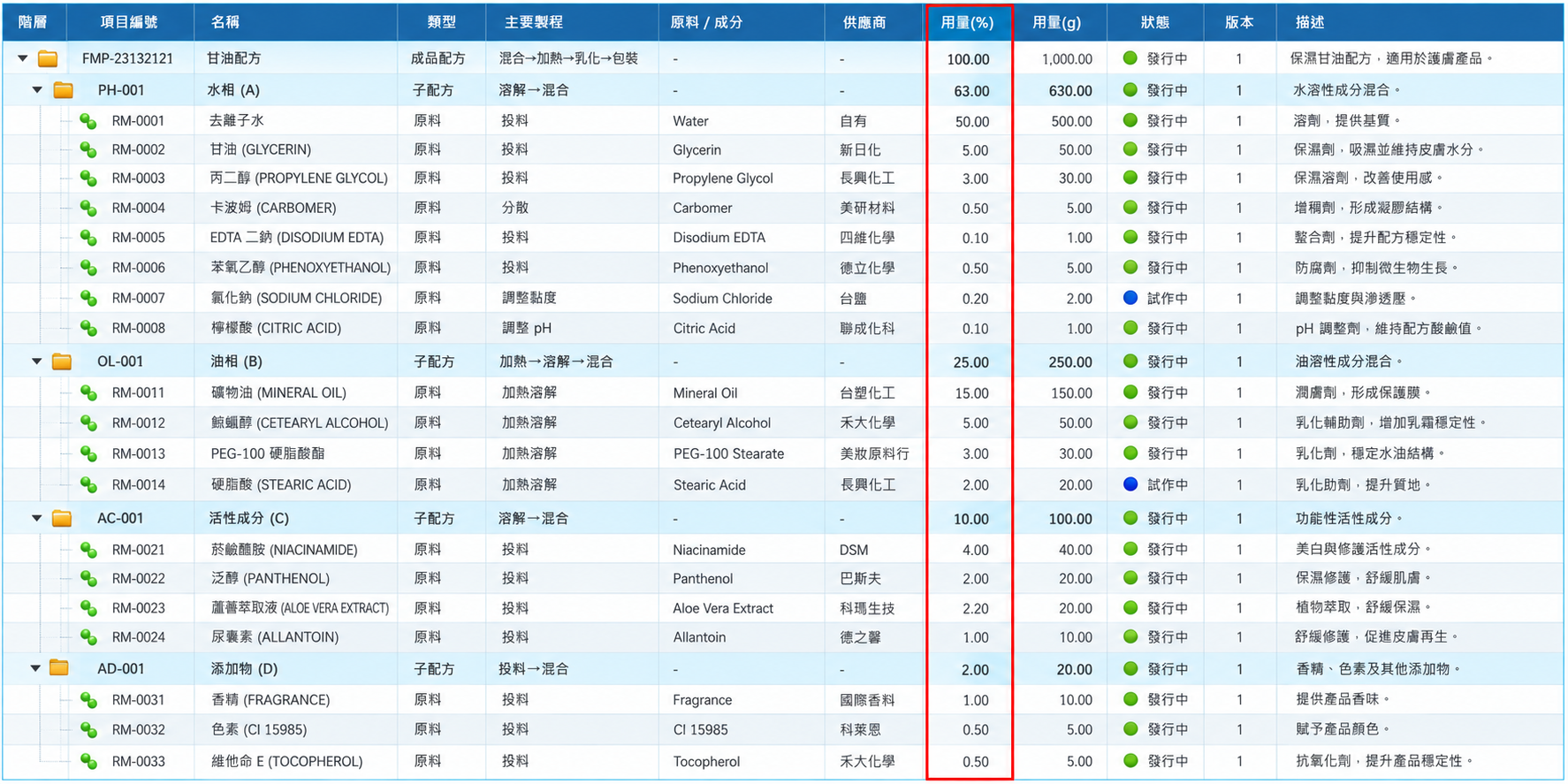Screen dimensions: 1568x784
Task: Select the RM-0003 item number cell
Action: click(x=138, y=179)
